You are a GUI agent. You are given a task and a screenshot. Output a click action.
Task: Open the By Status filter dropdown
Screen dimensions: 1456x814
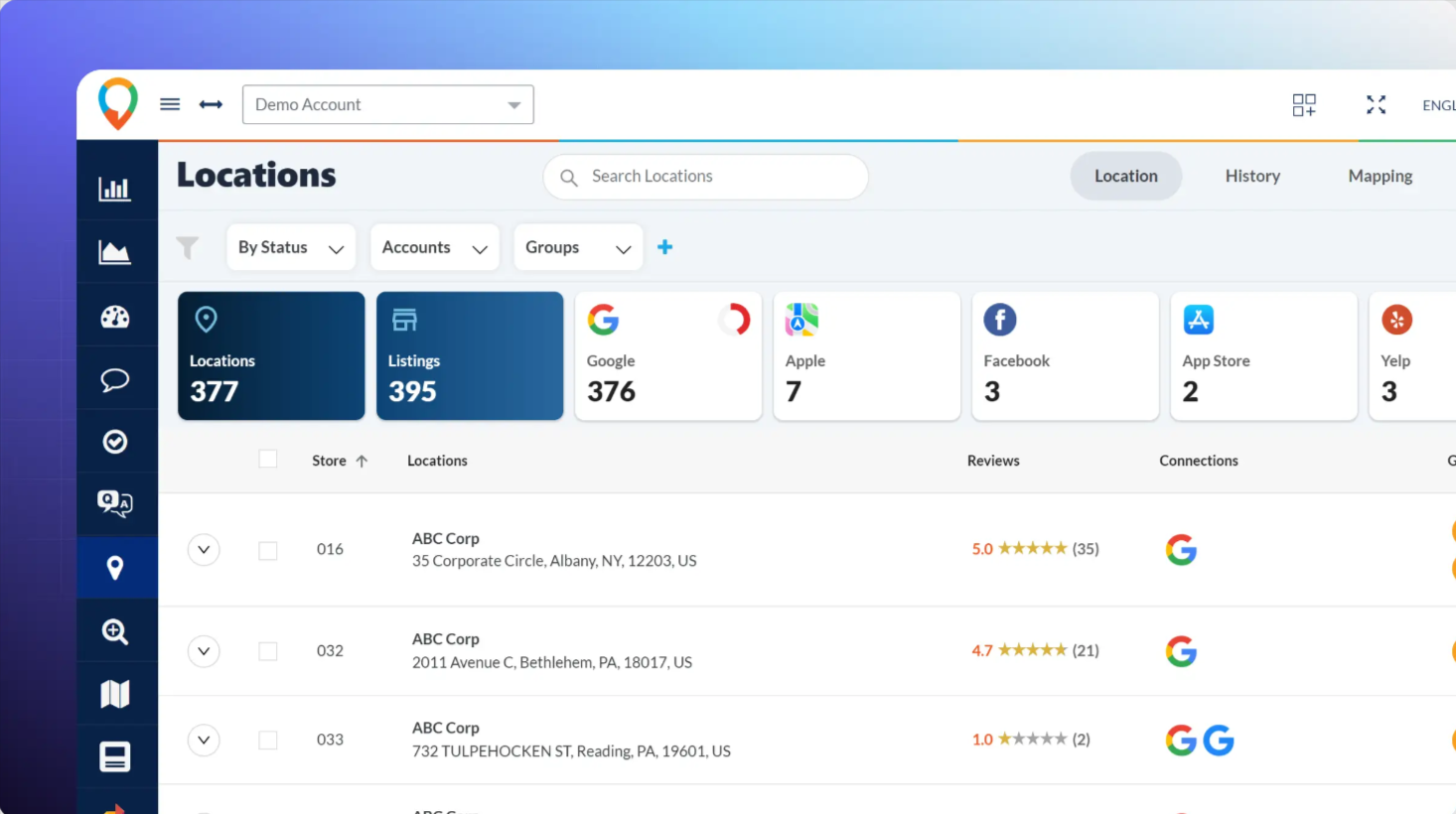[290, 247]
